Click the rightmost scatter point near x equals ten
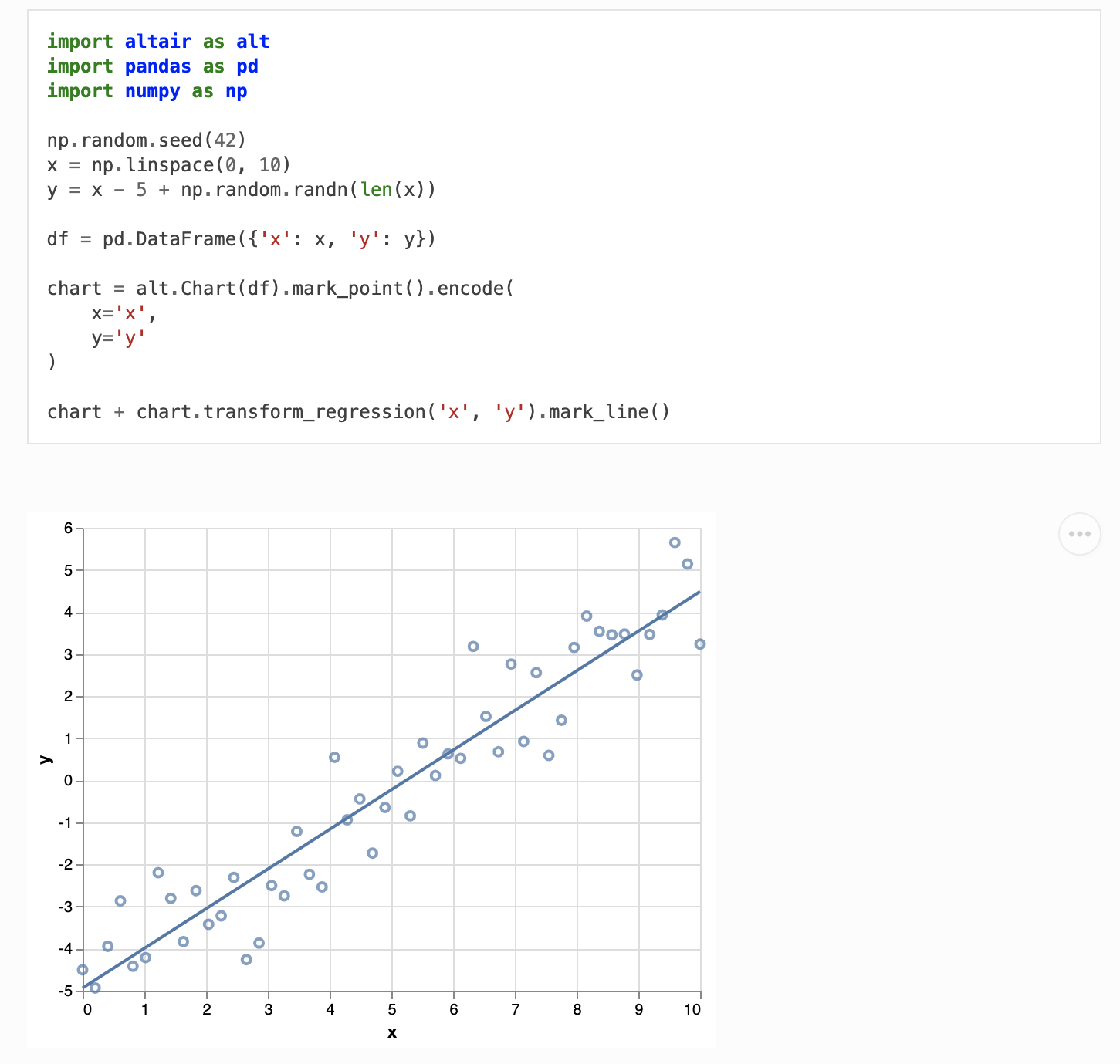 (x=699, y=643)
